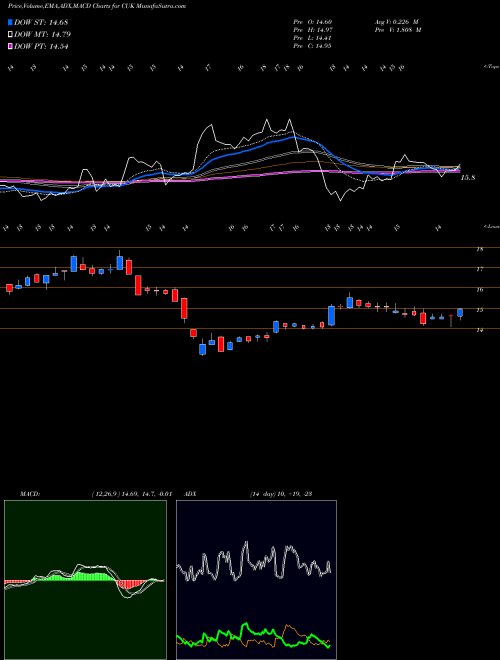The image size is (500, 660).
Task: Click the 'Pre O: 14.60' value
Action: point(312,21)
